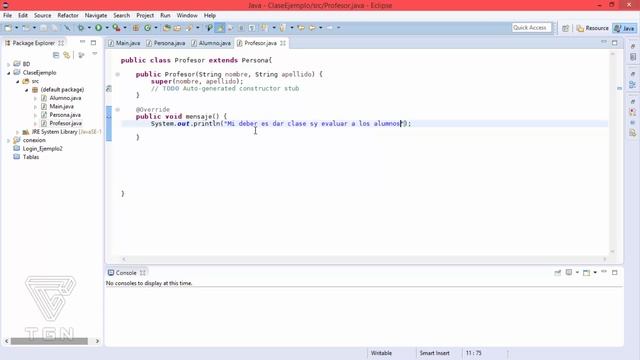The height and width of the screenshot is (360, 640).
Task: Click the Open Type toolbar icon
Action: click(167, 28)
